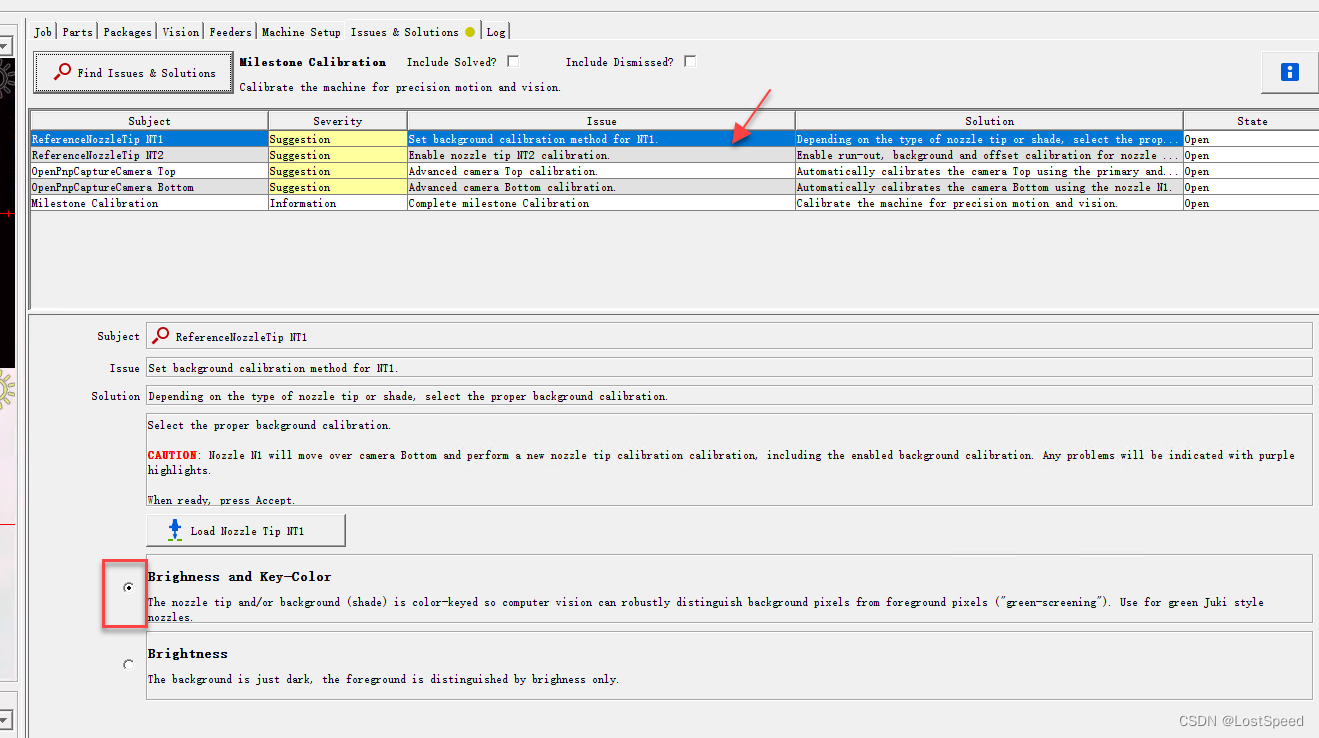This screenshot has width=1319, height=738.
Task: Switch to the Vision tab
Action: tap(181, 32)
